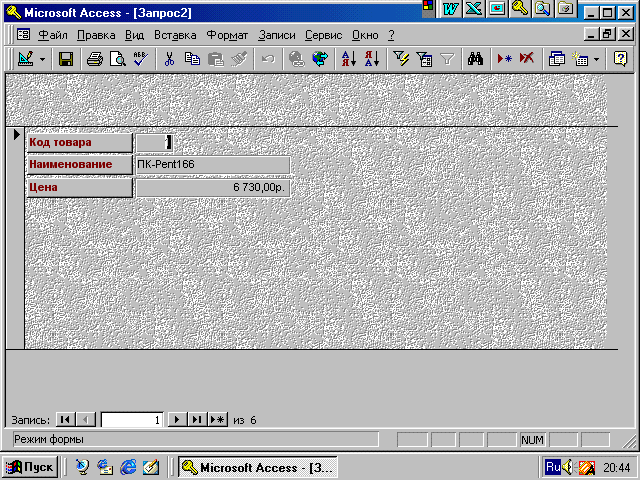The height and width of the screenshot is (480, 640).
Task: Click the Код товара label
Action: (x=80, y=142)
